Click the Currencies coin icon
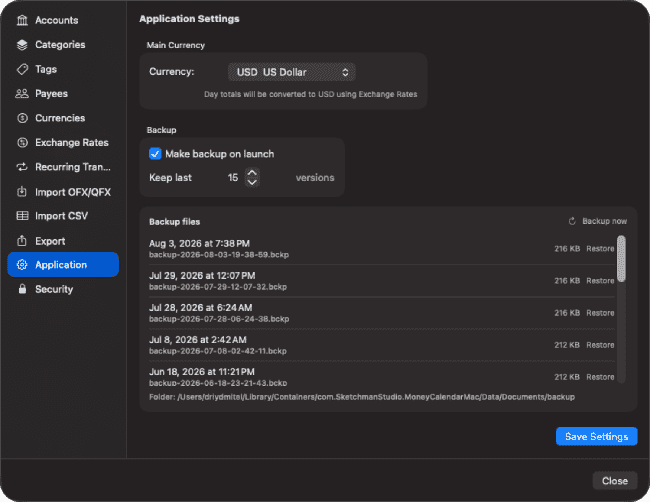Image resolution: width=650 pixels, height=502 pixels. (22, 118)
